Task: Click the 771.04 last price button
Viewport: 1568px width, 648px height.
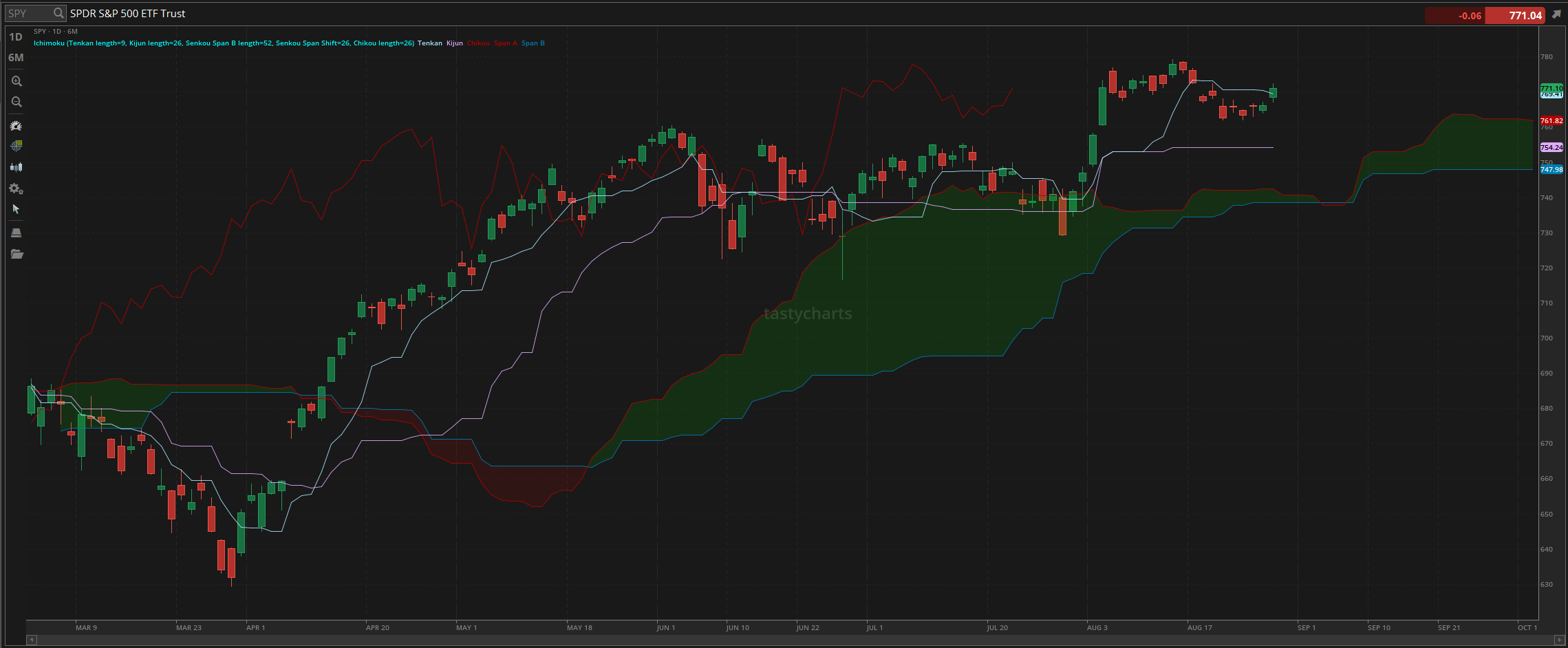Action: click(1516, 15)
